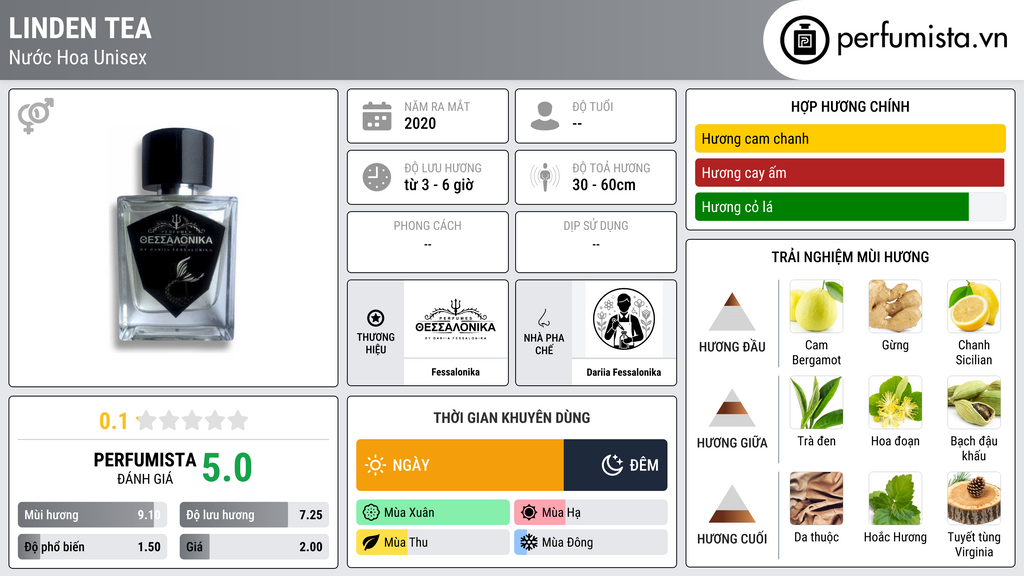
Task: Select the Đêm night segment
Action: click(x=616, y=465)
